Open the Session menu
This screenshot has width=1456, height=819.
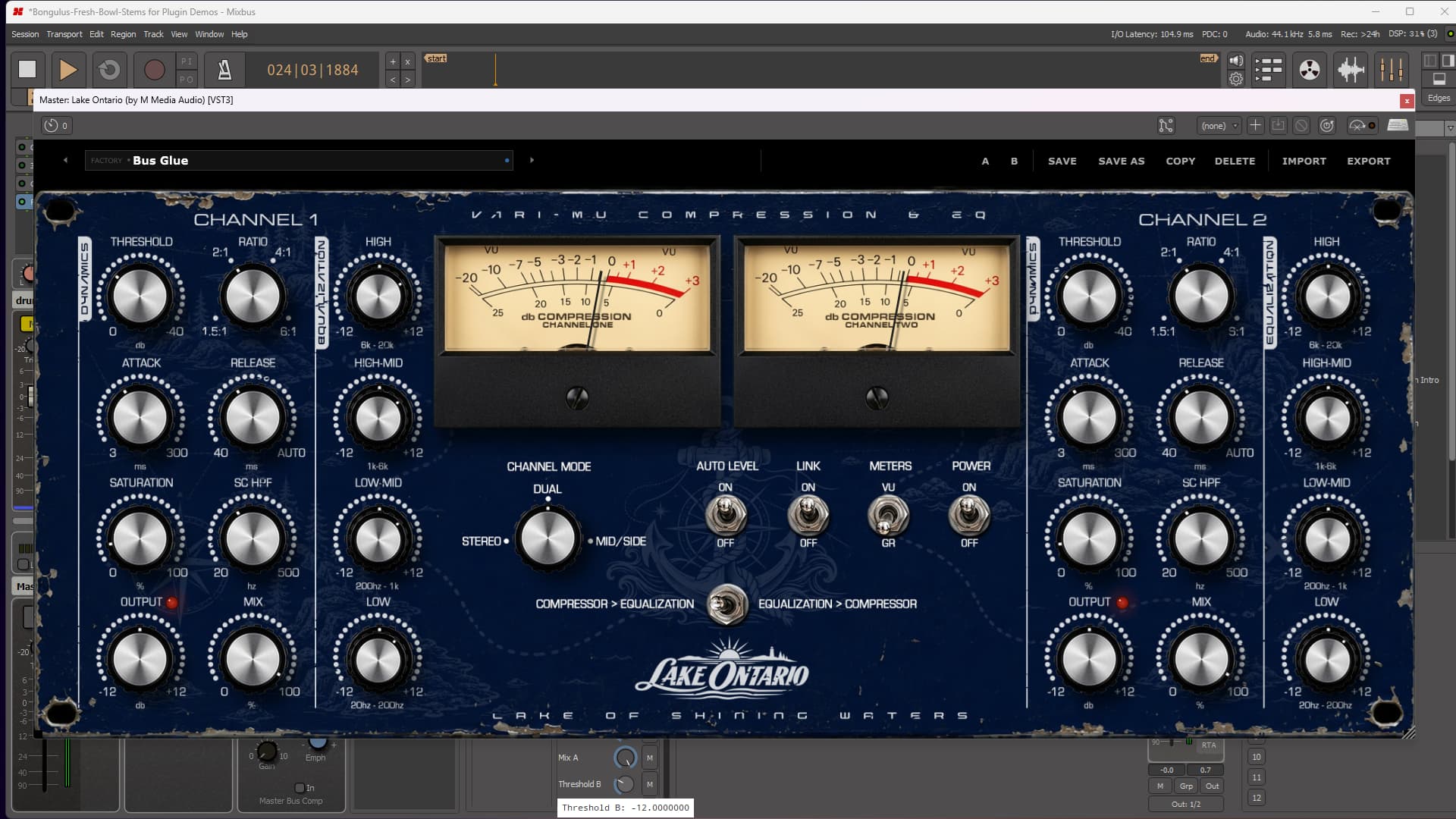25,34
